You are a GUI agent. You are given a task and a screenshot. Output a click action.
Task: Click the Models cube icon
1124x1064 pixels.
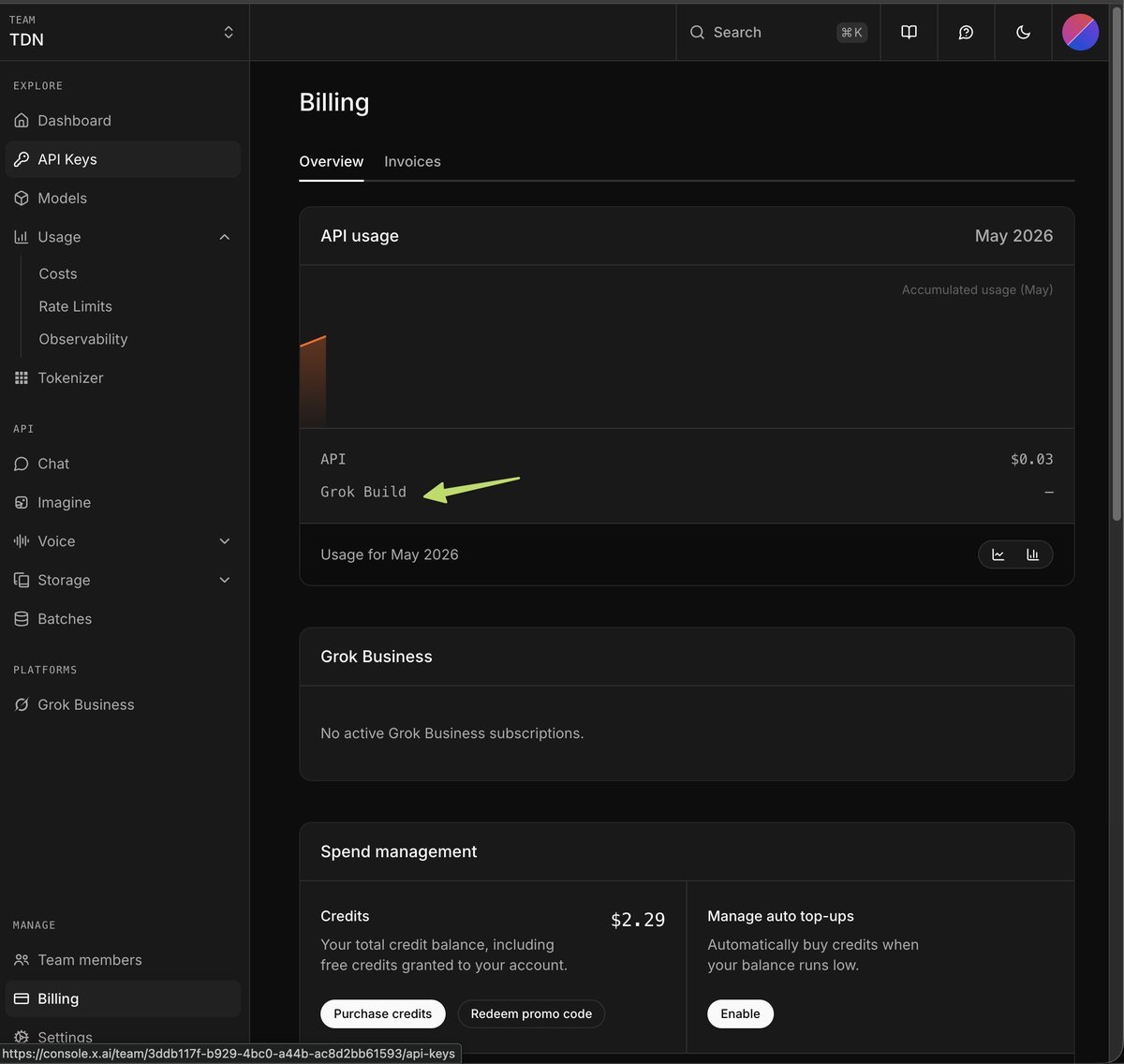pyautogui.click(x=22, y=199)
